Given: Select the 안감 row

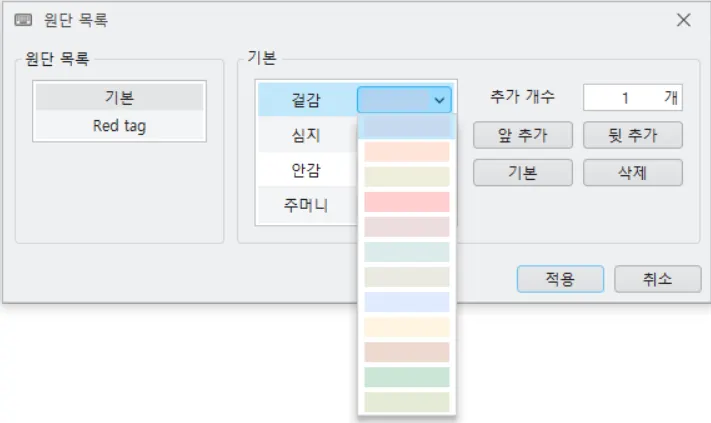Looking at the screenshot, I should click(307, 170).
